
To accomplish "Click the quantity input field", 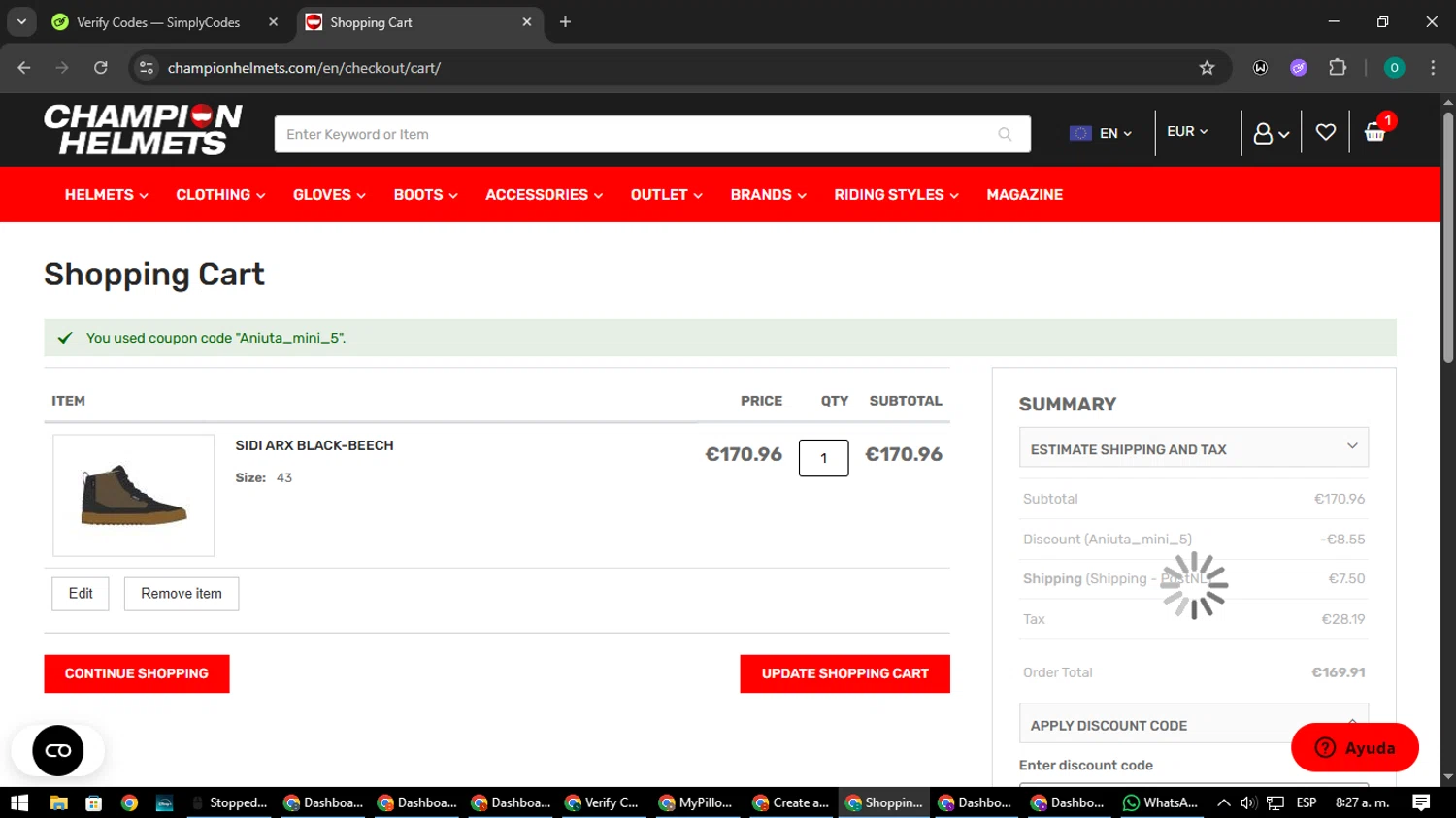I will coord(823,458).
